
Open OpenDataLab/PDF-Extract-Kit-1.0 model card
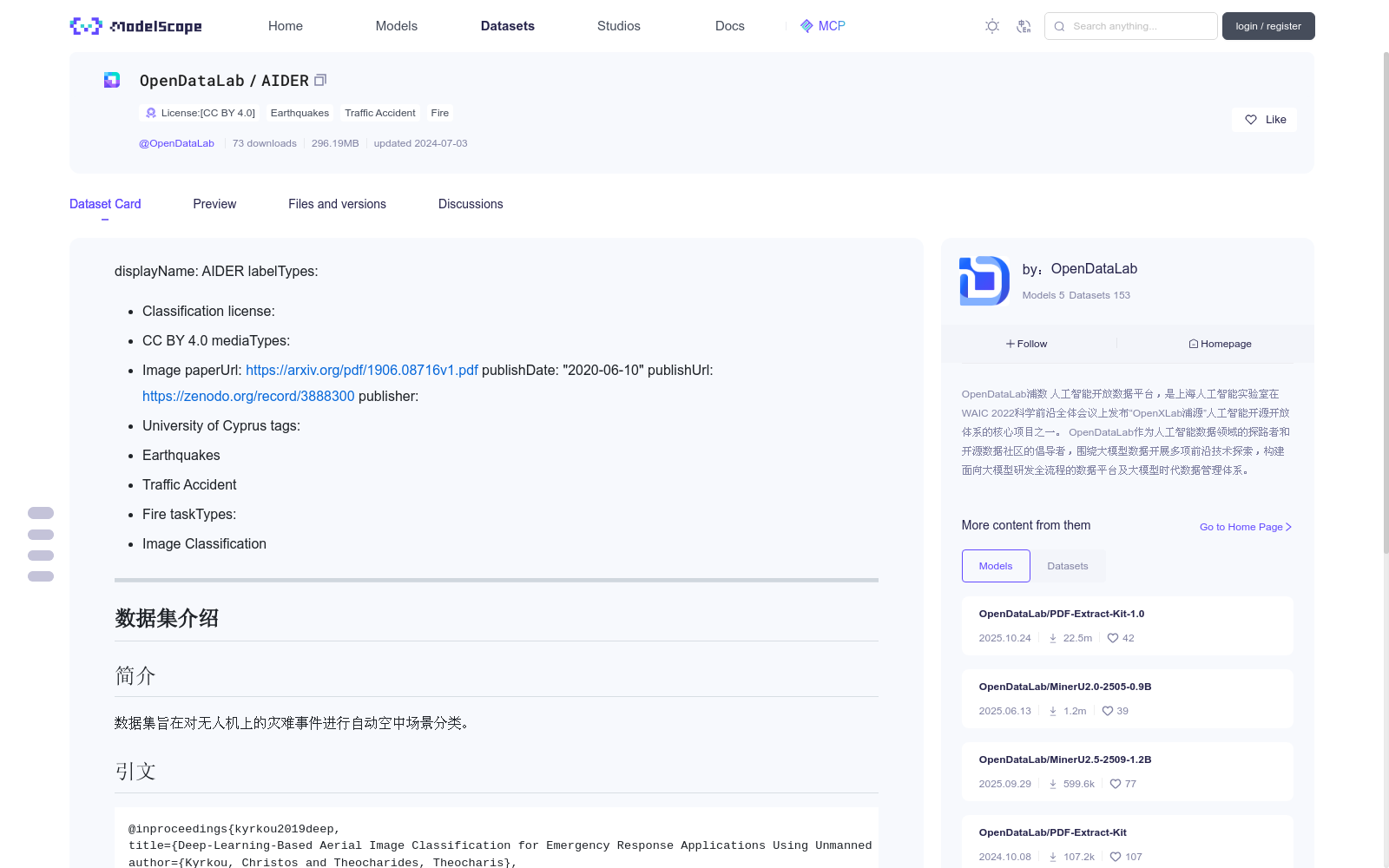(1127, 626)
